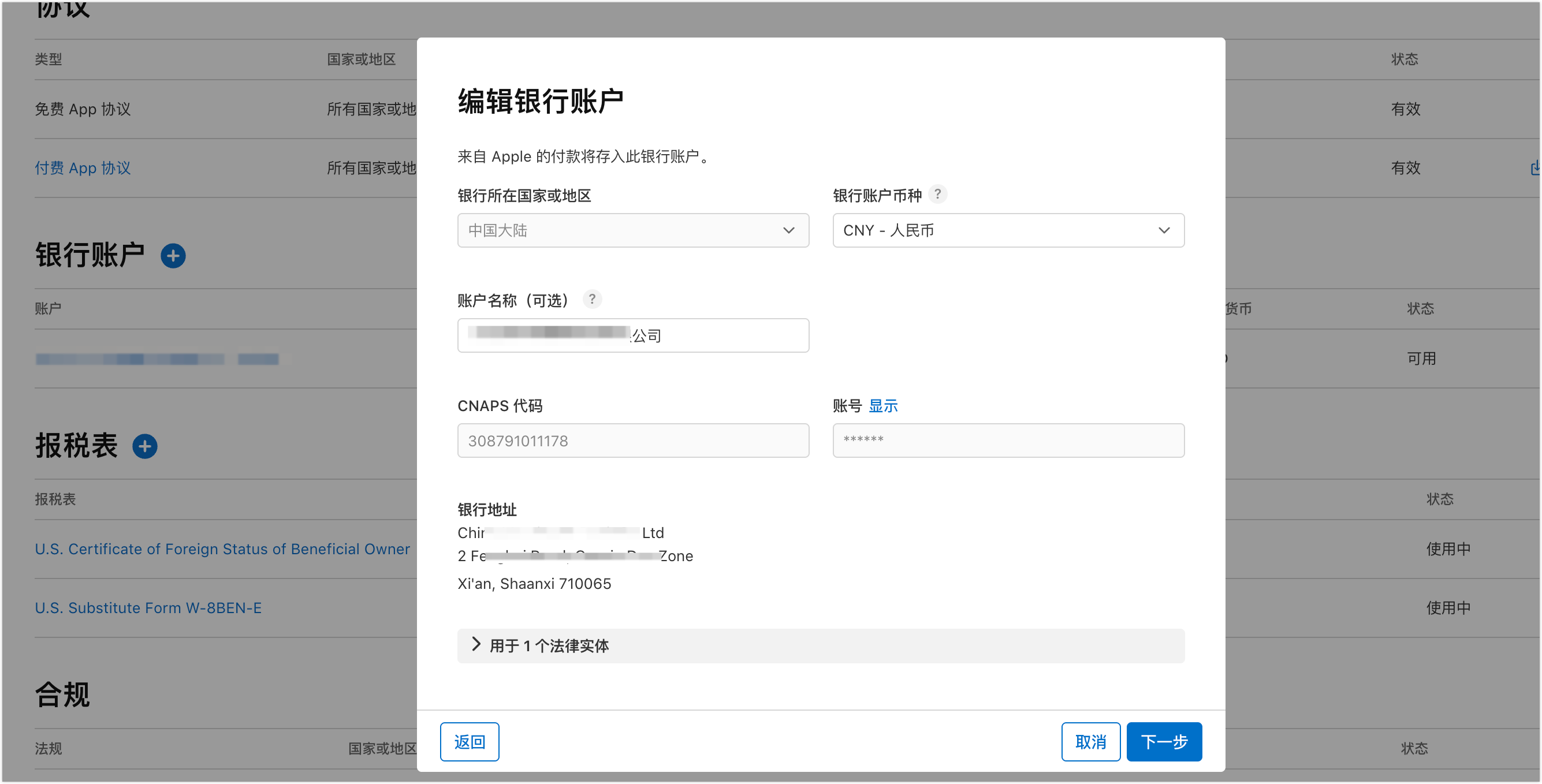Click the 账号 masked input field
This screenshot has width=1542, height=784.
pyautogui.click(x=1007, y=440)
